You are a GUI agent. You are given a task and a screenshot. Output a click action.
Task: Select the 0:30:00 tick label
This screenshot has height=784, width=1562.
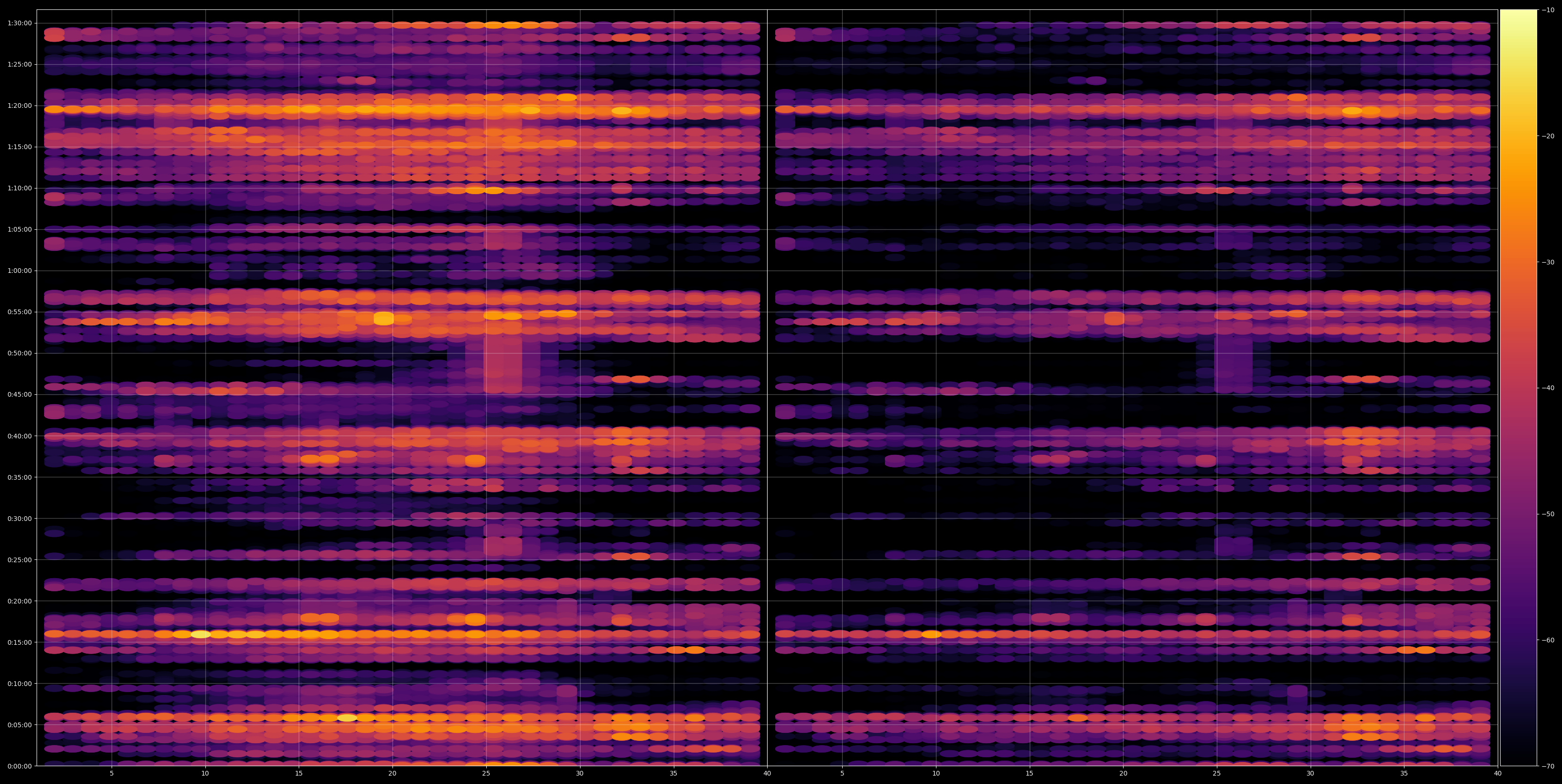tap(19, 519)
